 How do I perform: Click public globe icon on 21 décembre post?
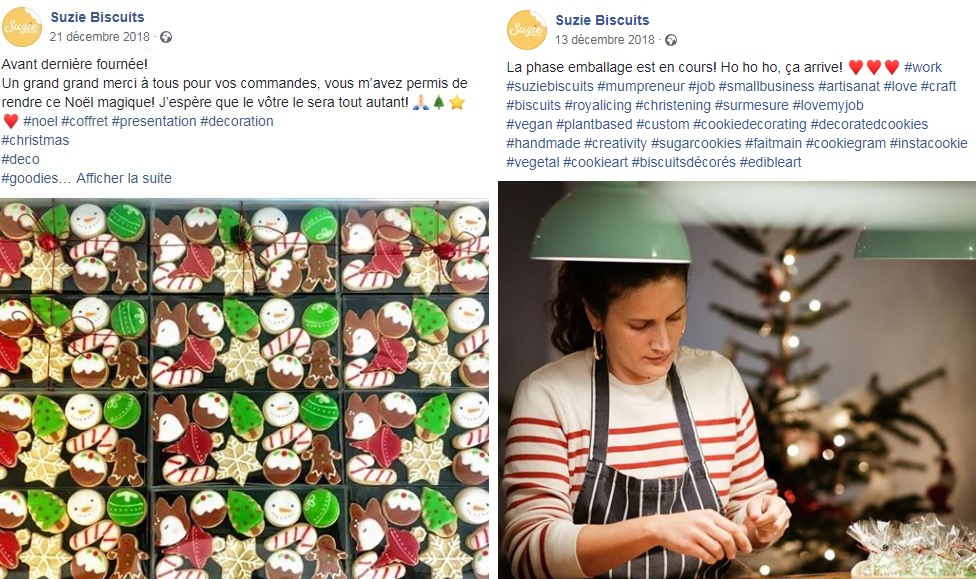tap(166, 37)
